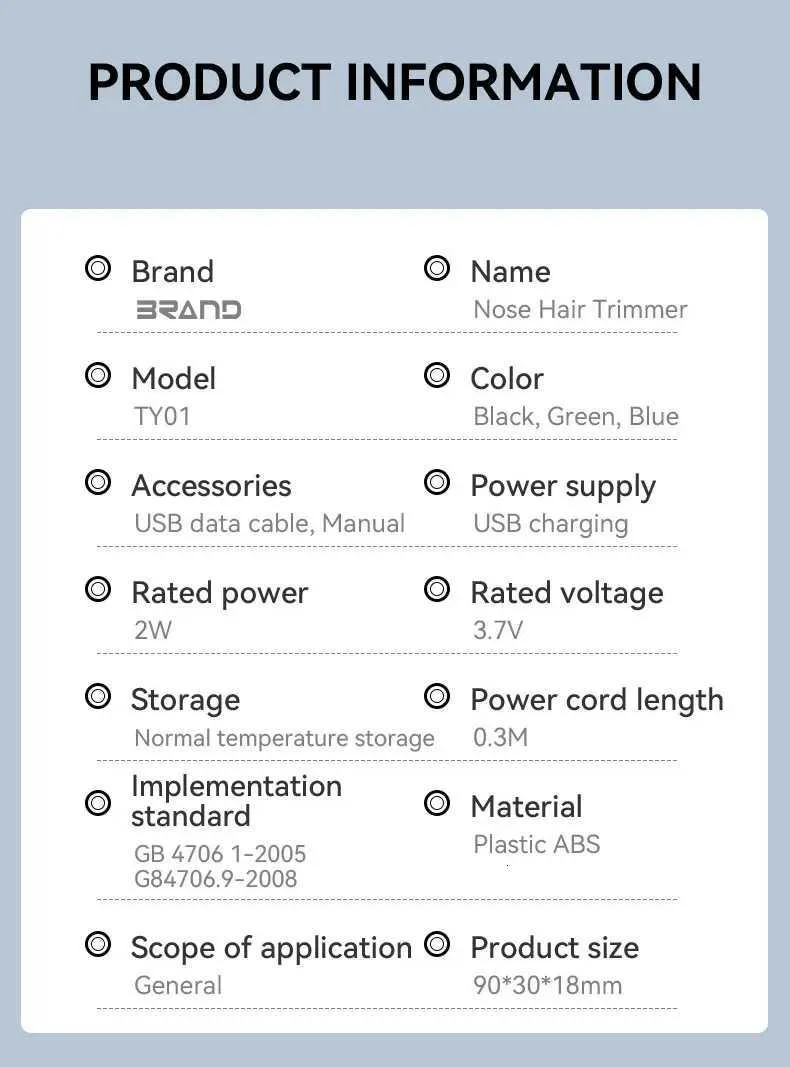Screen dimensions: 790x1067
Task: Click the PRODUCT INFORMATION heading
Action: [x=395, y=82]
